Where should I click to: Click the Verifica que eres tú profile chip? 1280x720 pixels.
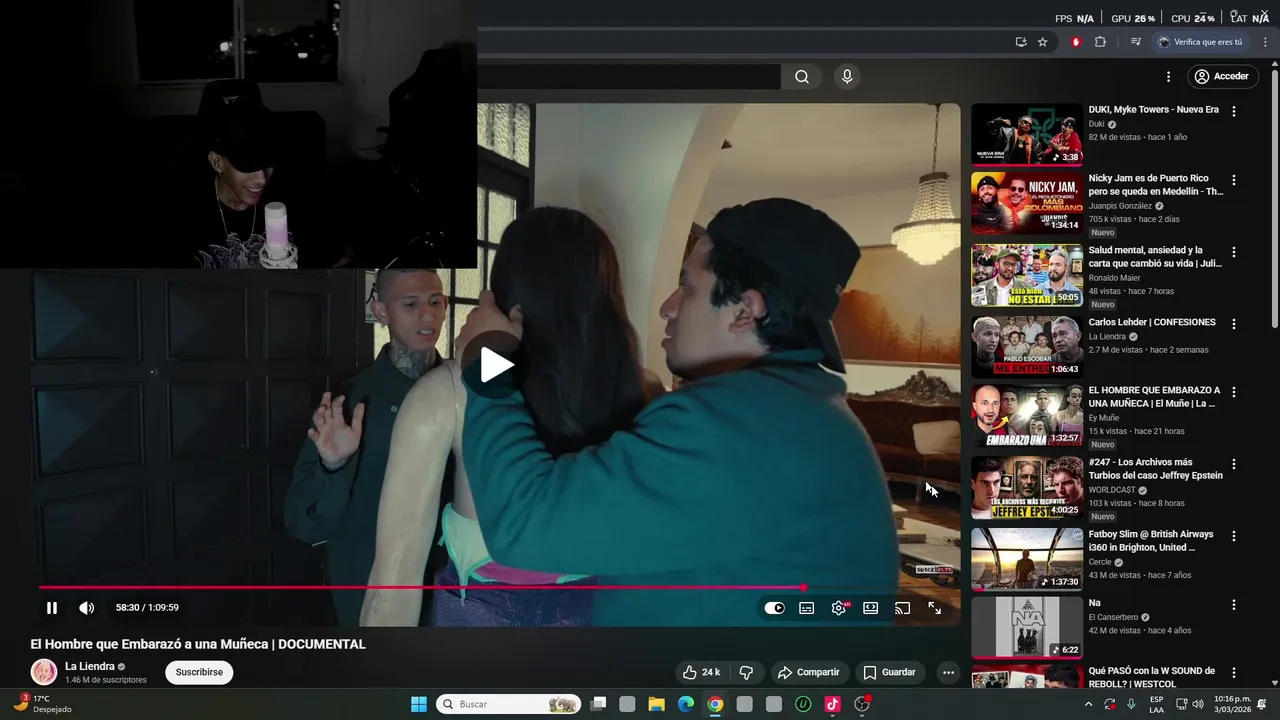tap(1200, 42)
